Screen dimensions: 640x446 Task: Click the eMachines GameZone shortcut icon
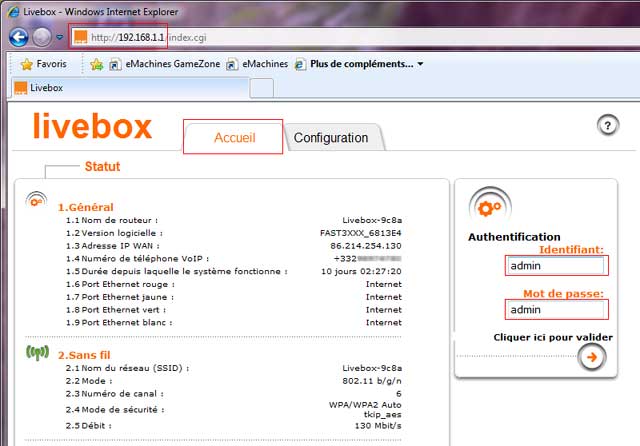(x=115, y=64)
